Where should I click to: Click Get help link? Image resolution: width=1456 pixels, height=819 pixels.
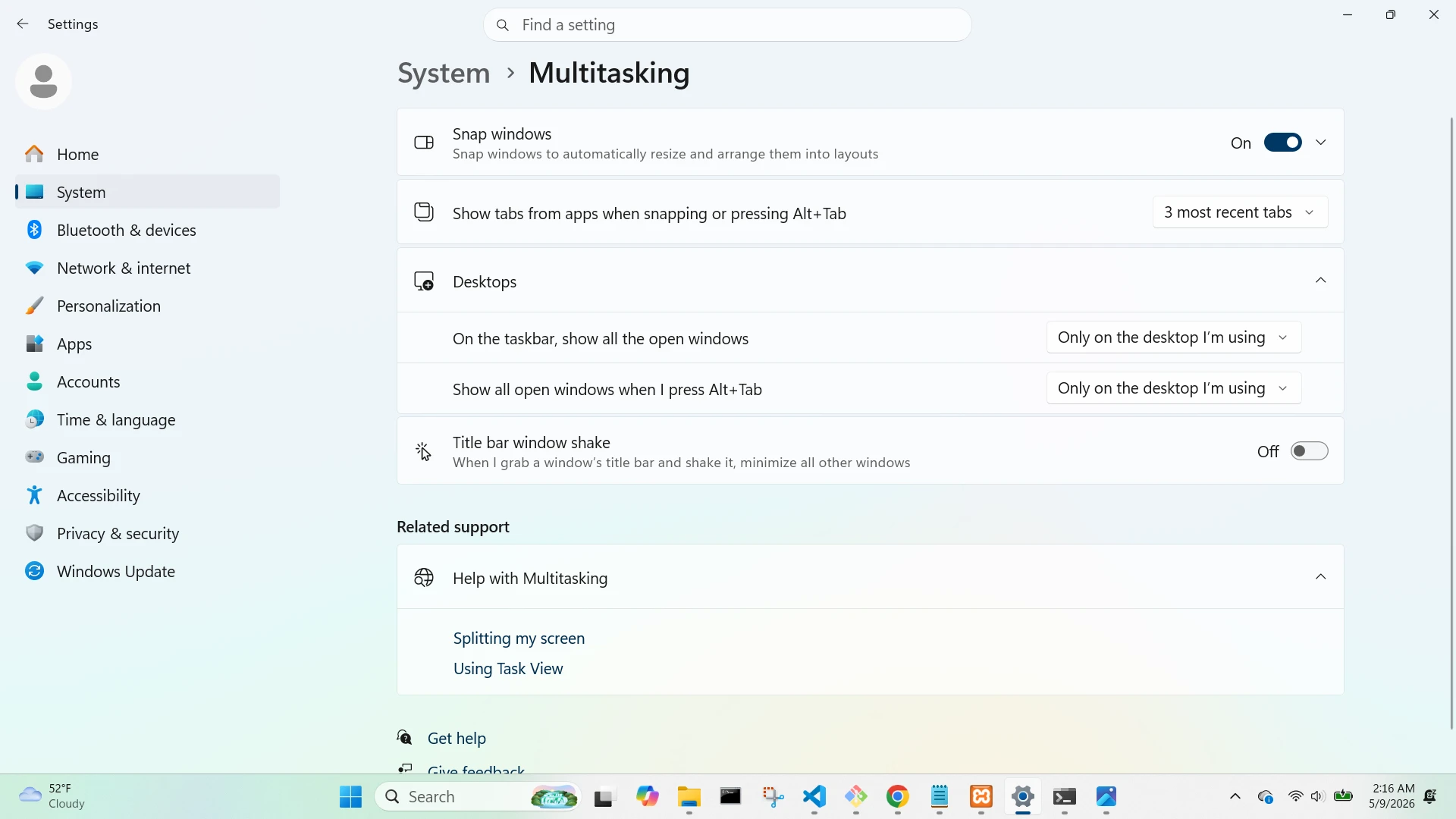coord(457,738)
